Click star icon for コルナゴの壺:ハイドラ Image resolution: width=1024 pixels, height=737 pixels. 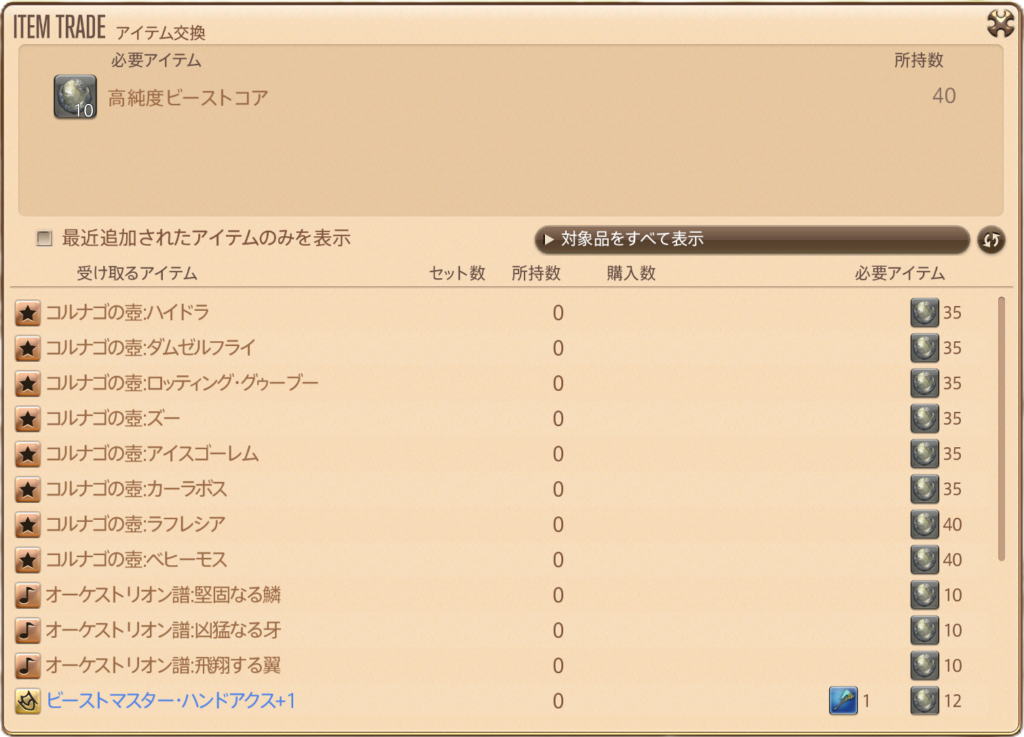27,313
